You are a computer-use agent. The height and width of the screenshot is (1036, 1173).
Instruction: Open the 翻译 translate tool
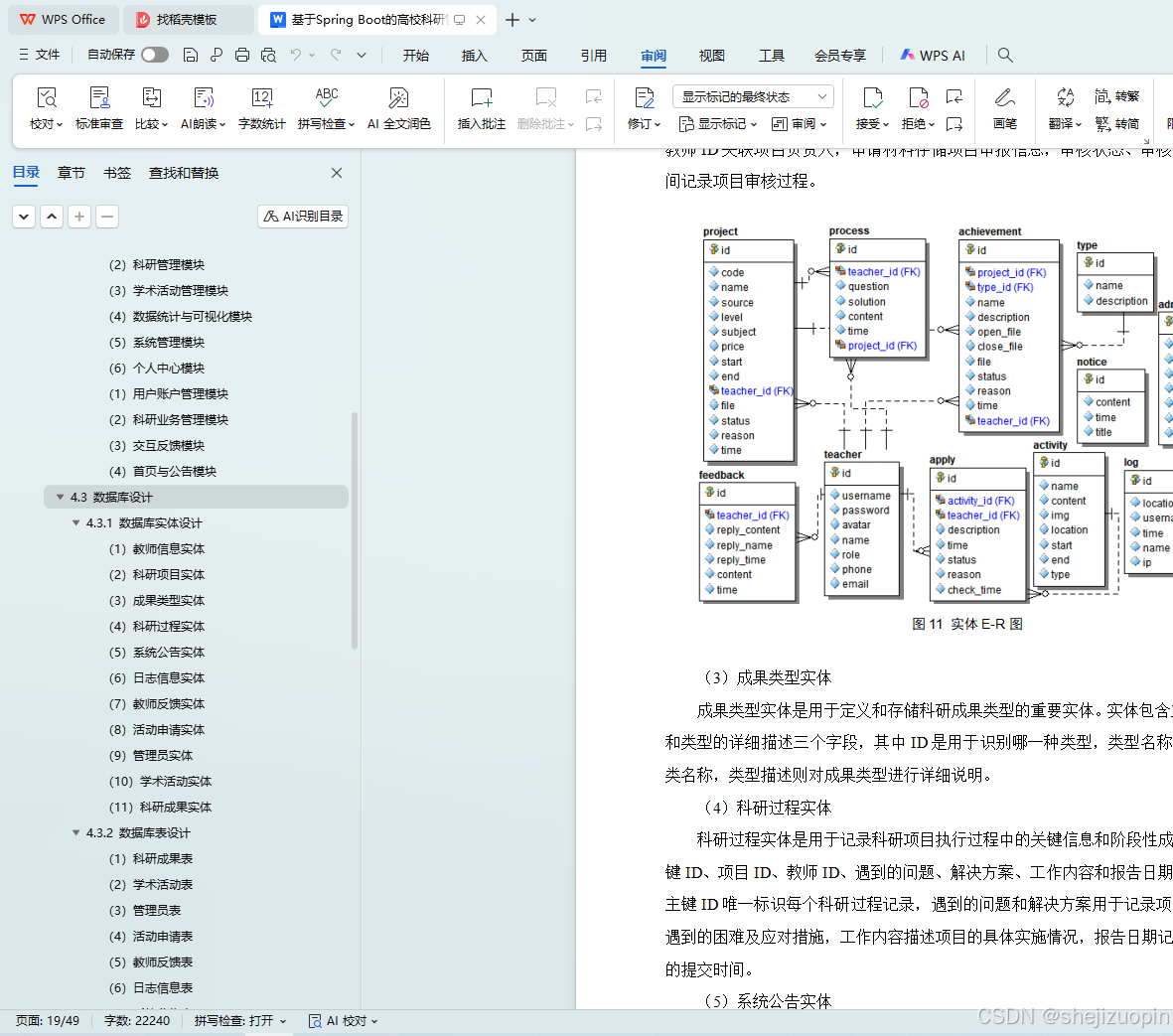[1066, 107]
